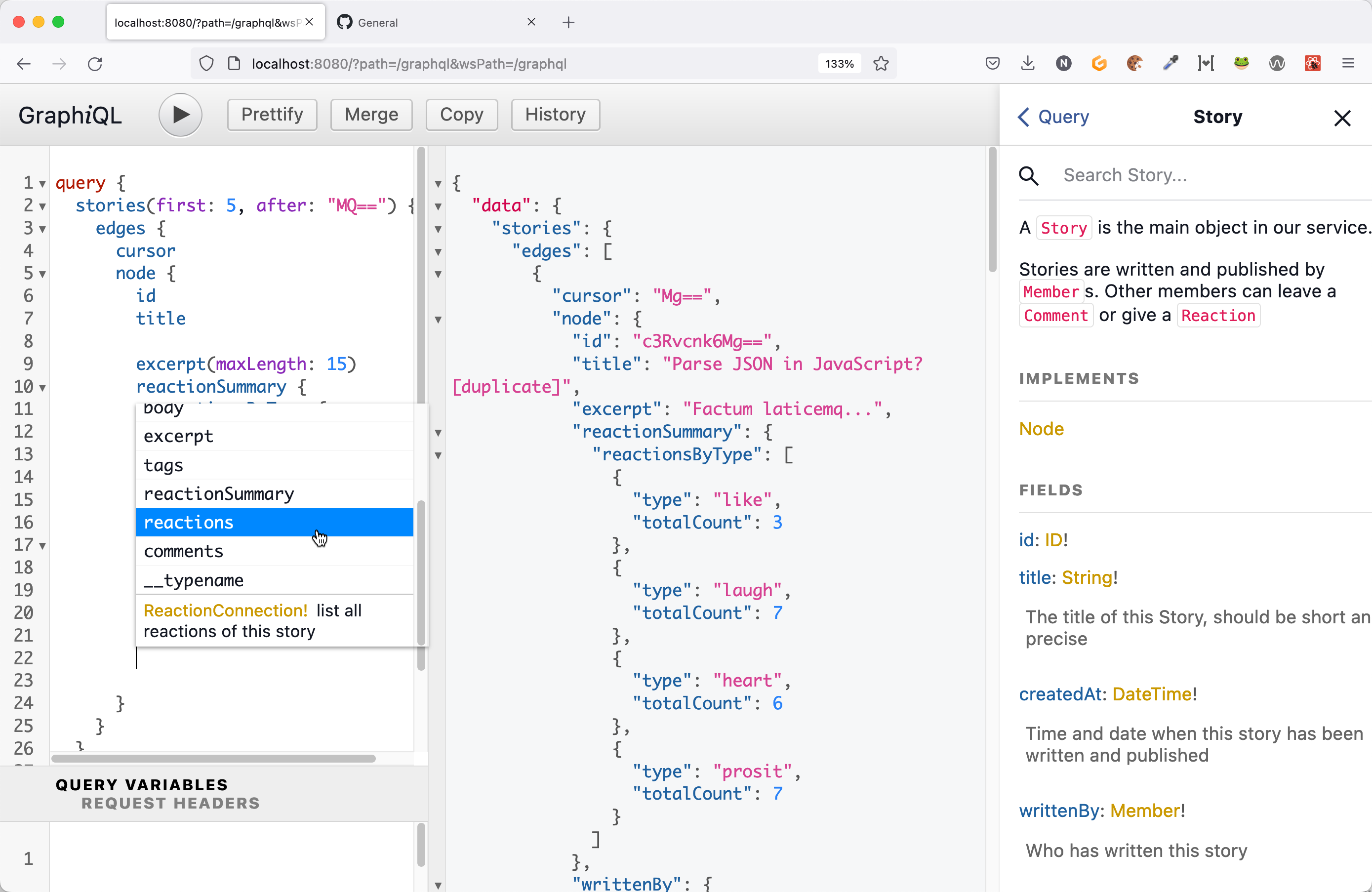The image size is (1372, 892).
Task: Click the magnifier icon in the Story docs panel
Action: click(1029, 176)
